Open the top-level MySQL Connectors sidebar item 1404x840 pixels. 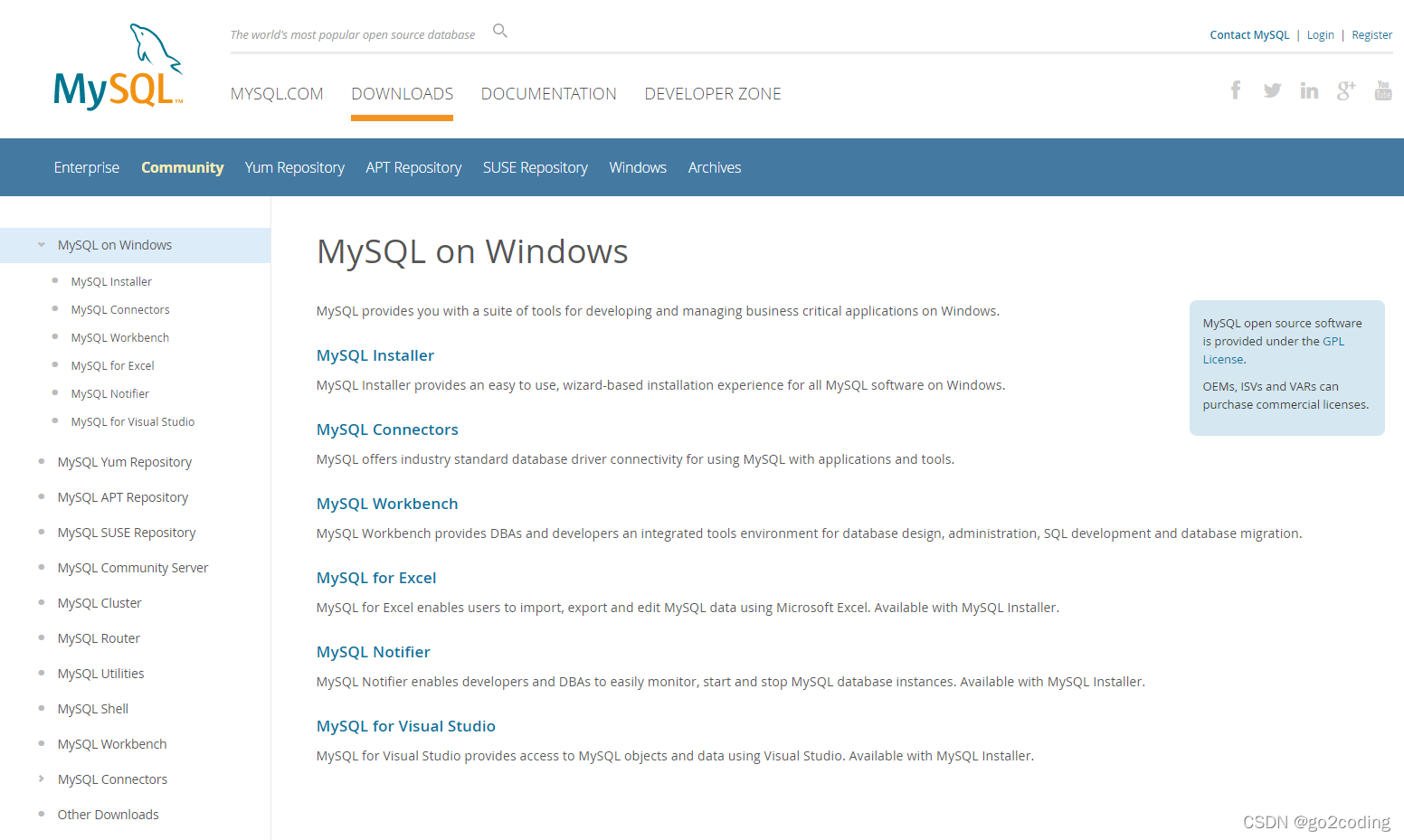coord(112,779)
